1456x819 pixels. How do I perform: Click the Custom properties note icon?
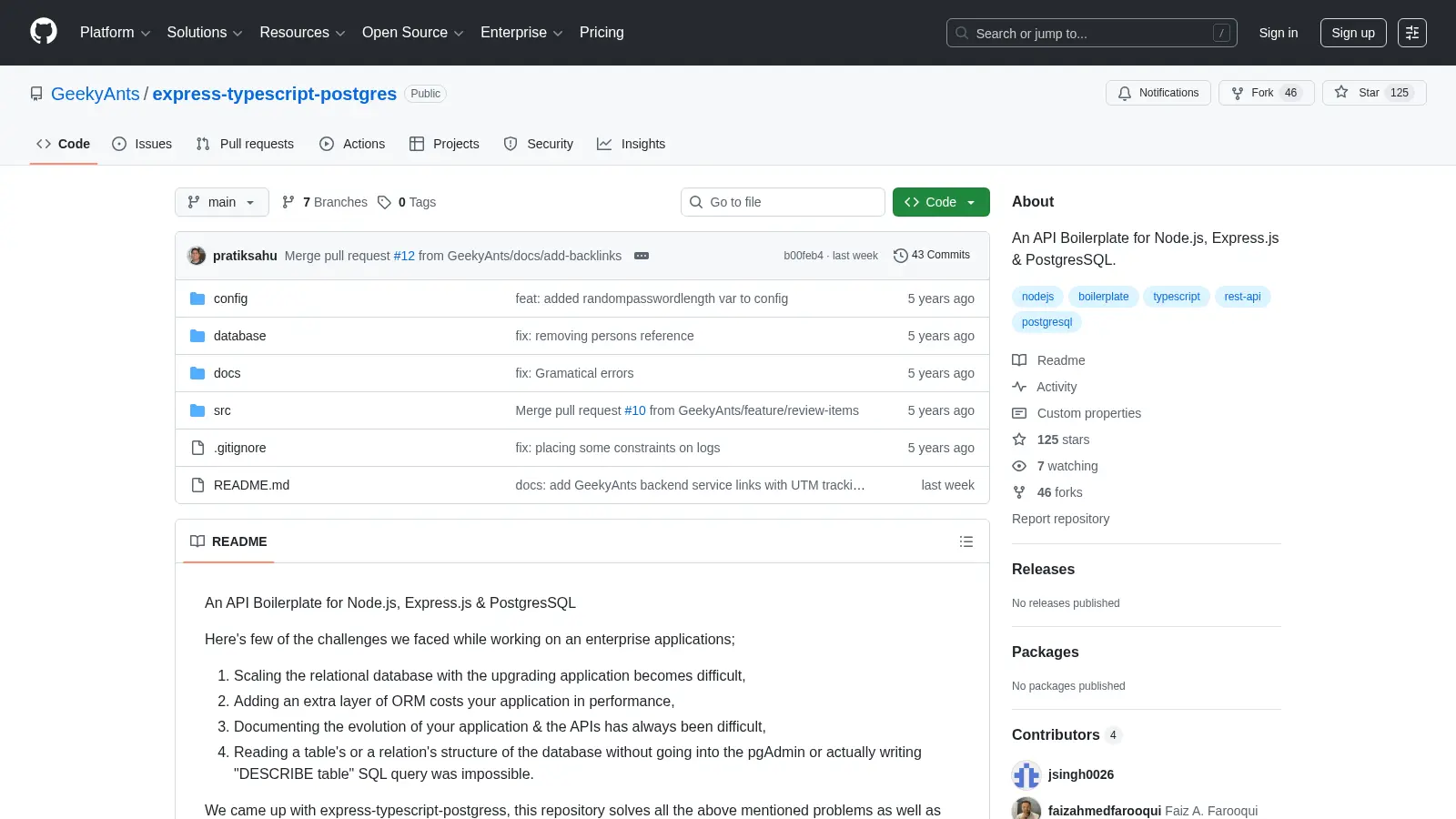(1019, 413)
